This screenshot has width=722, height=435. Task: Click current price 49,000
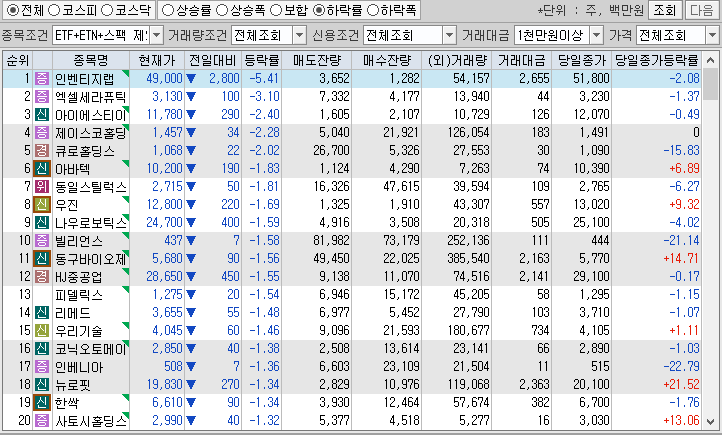click(164, 78)
